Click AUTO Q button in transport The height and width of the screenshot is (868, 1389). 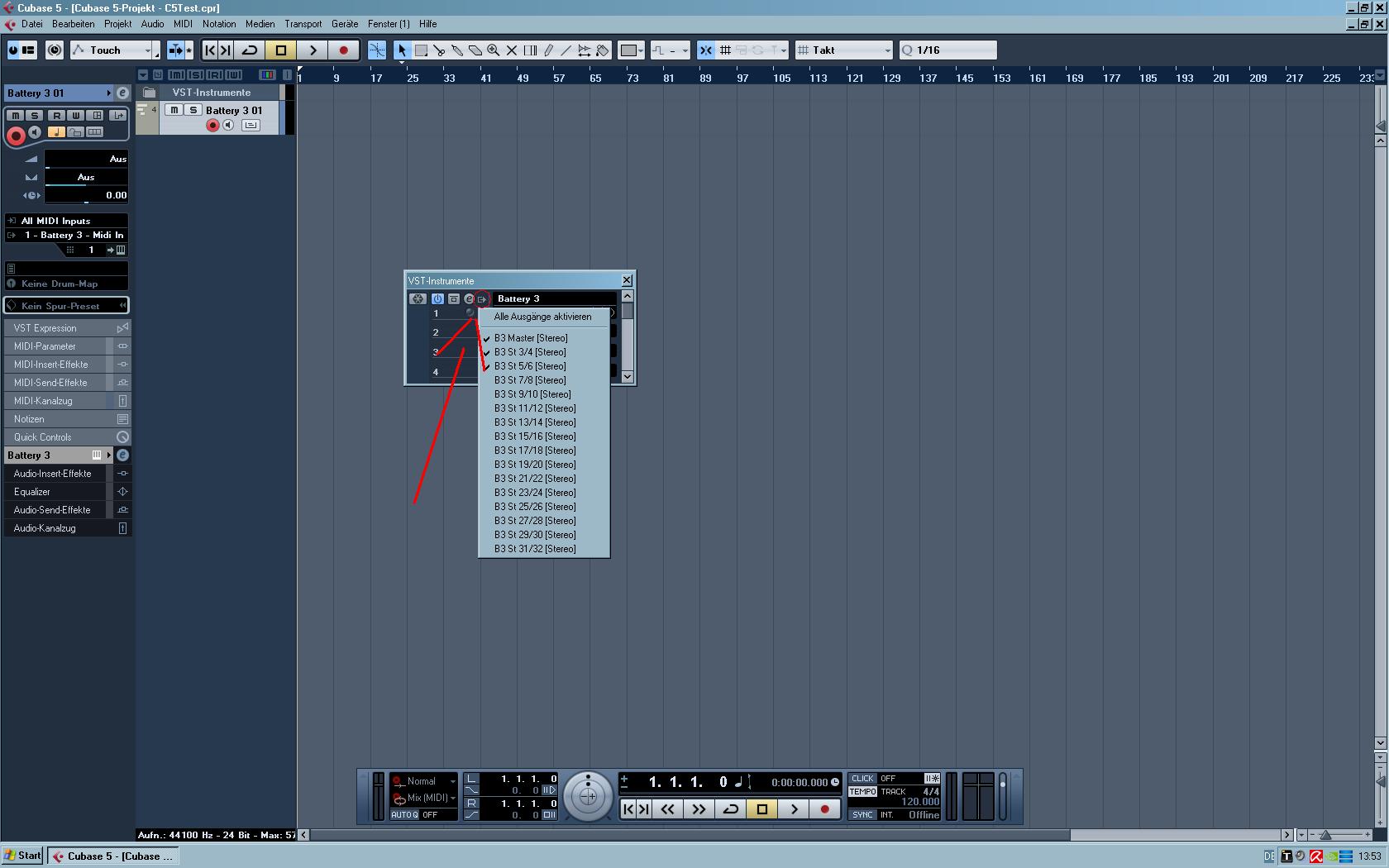point(404,815)
